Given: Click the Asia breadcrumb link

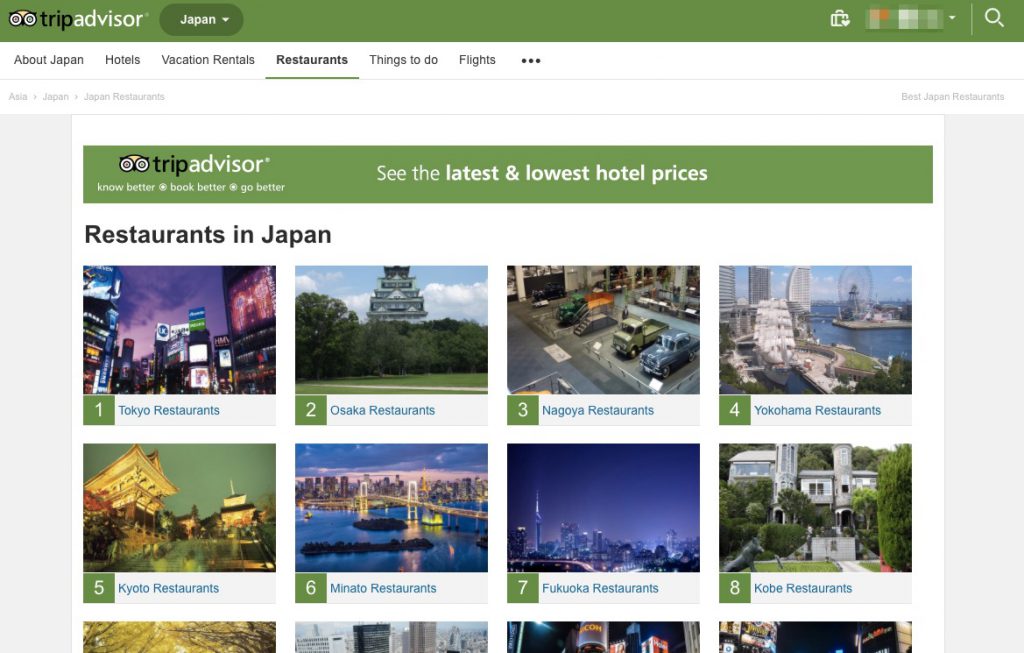Looking at the screenshot, I should 18,97.
